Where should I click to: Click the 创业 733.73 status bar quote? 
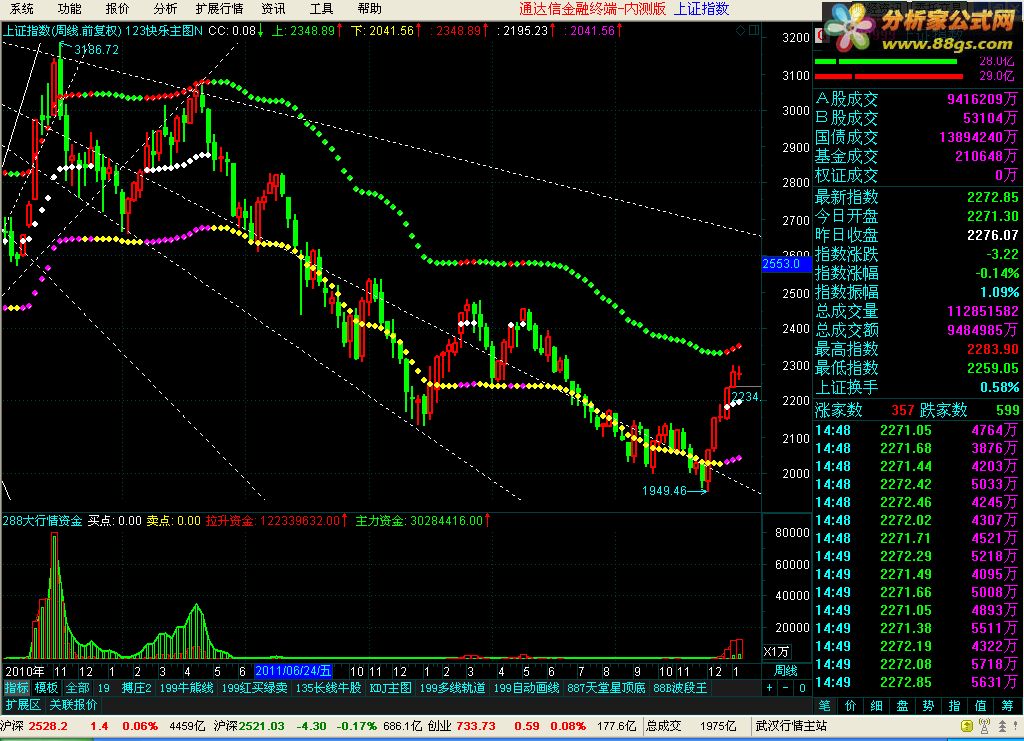[462, 726]
